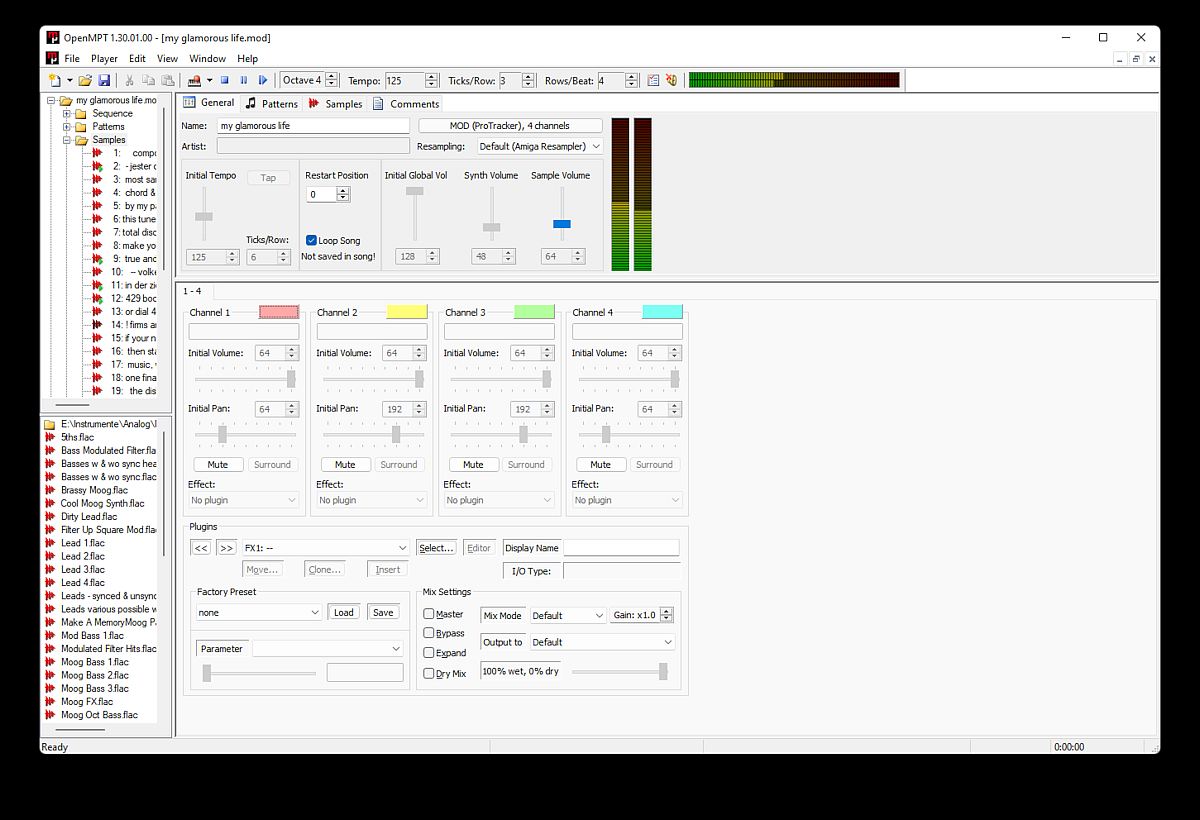Enable the Master plugin checkbox
Viewport: 1200px width, 820px height.
point(429,614)
